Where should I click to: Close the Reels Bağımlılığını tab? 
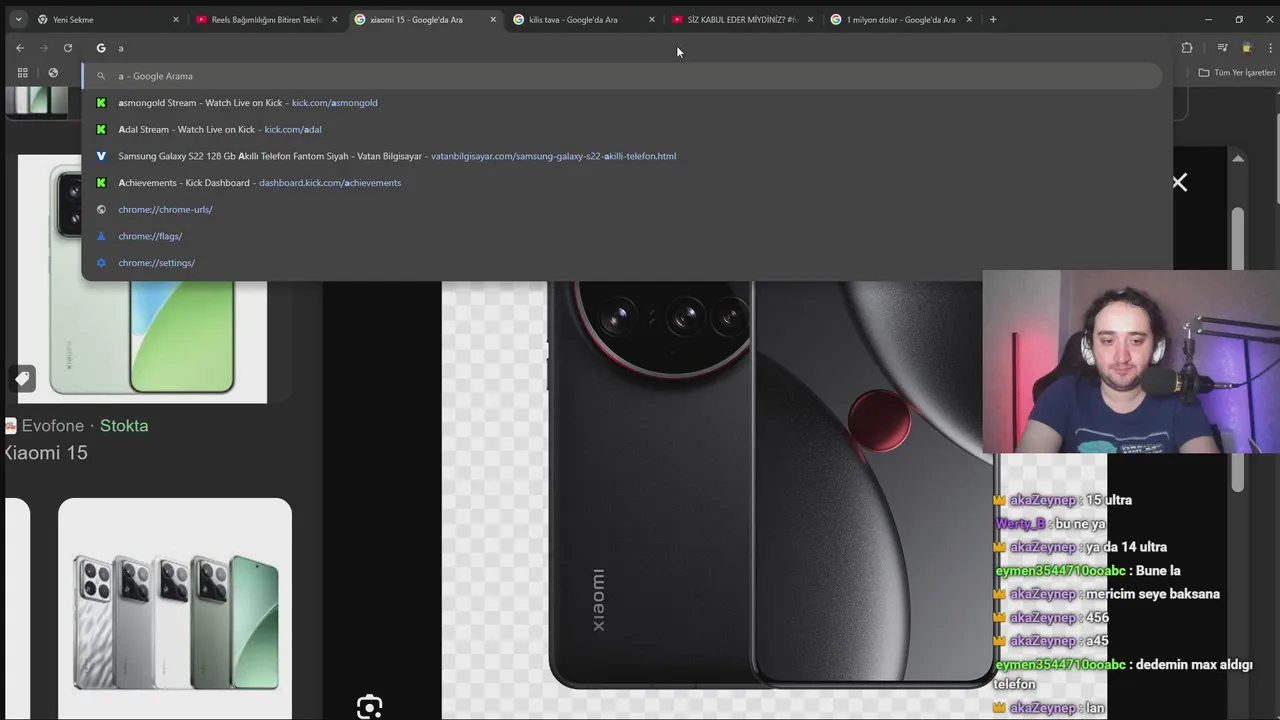pos(334,19)
